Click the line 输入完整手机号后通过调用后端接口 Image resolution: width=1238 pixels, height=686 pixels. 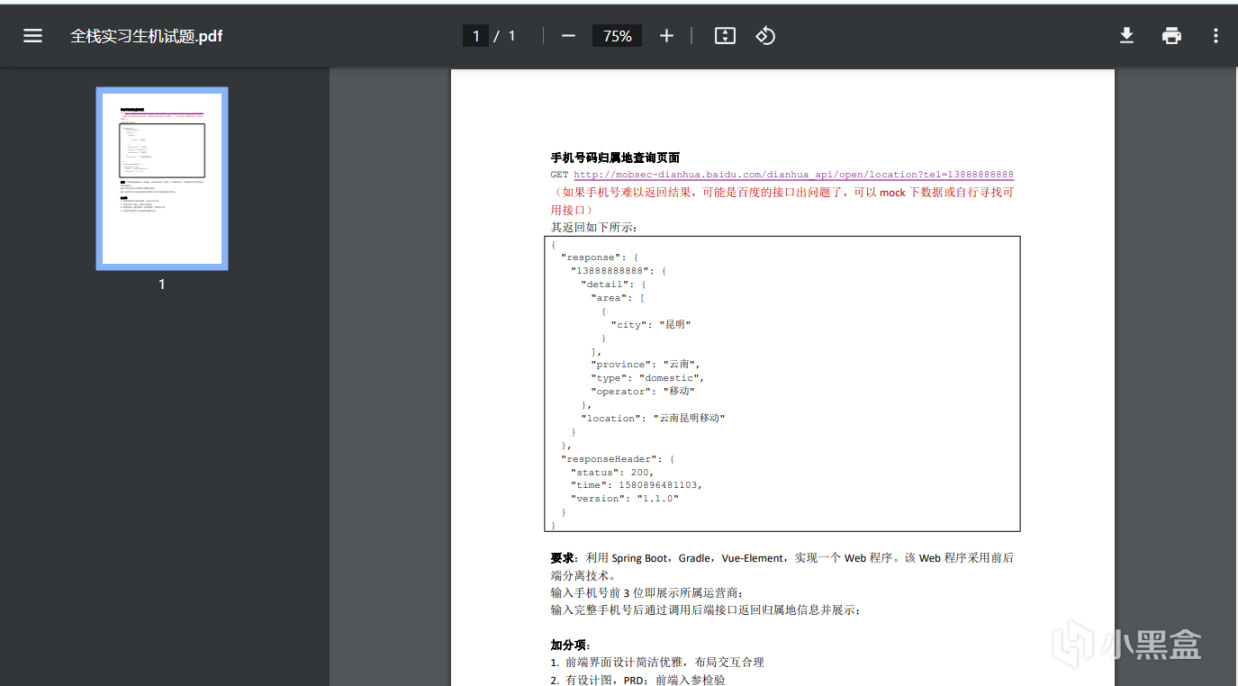(x=705, y=609)
